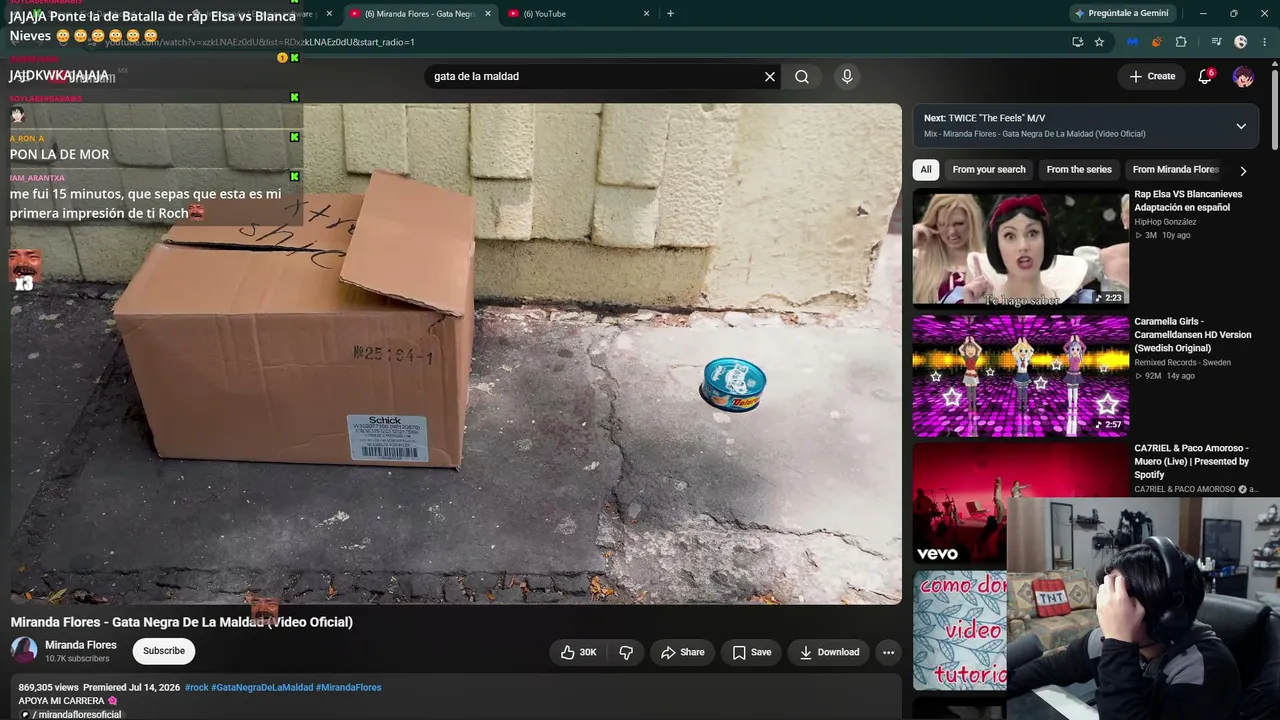Viewport: 1280px width, 720px height.
Task: Open a new browser tab
Action: (670, 13)
